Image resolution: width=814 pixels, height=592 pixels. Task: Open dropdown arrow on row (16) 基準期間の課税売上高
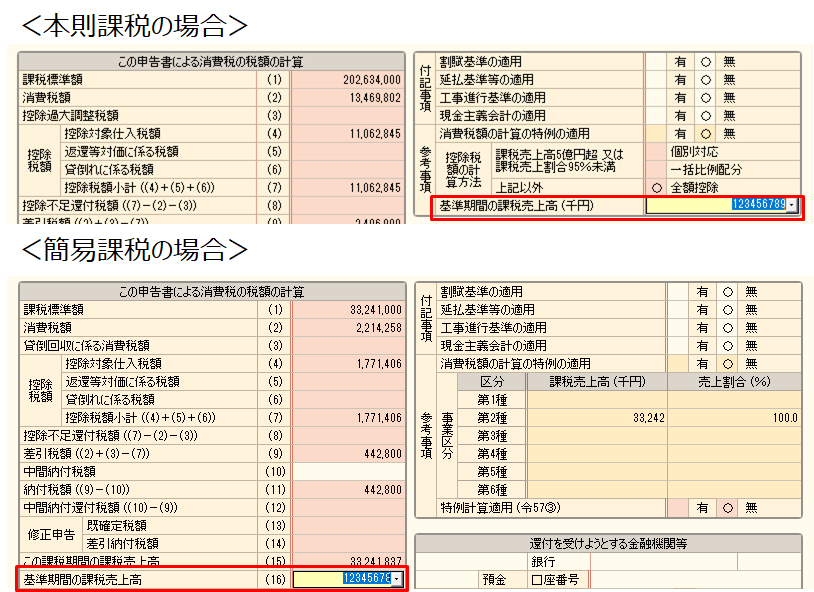click(398, 579)
